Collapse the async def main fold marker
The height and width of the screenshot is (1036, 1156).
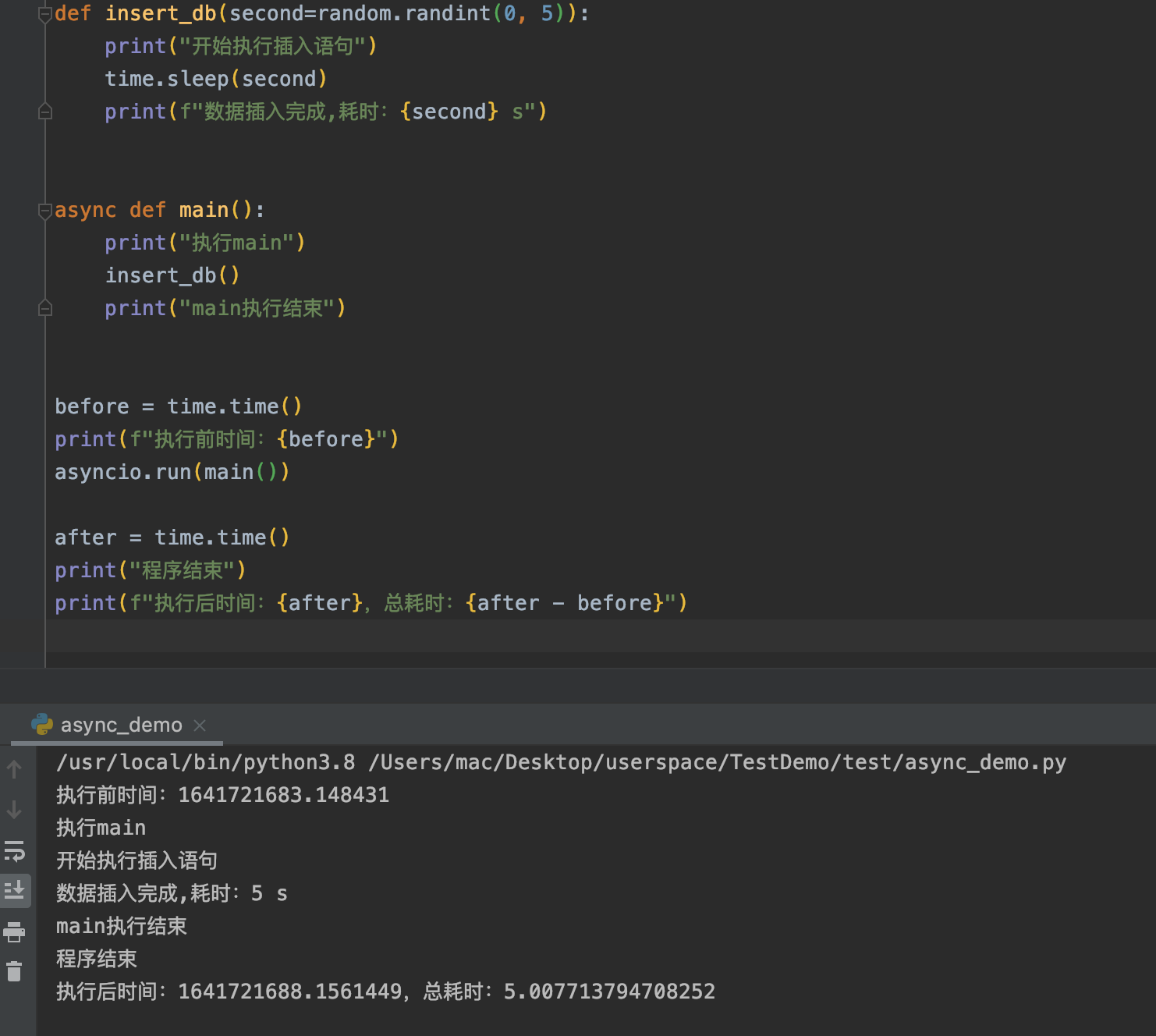coord(45,211)
